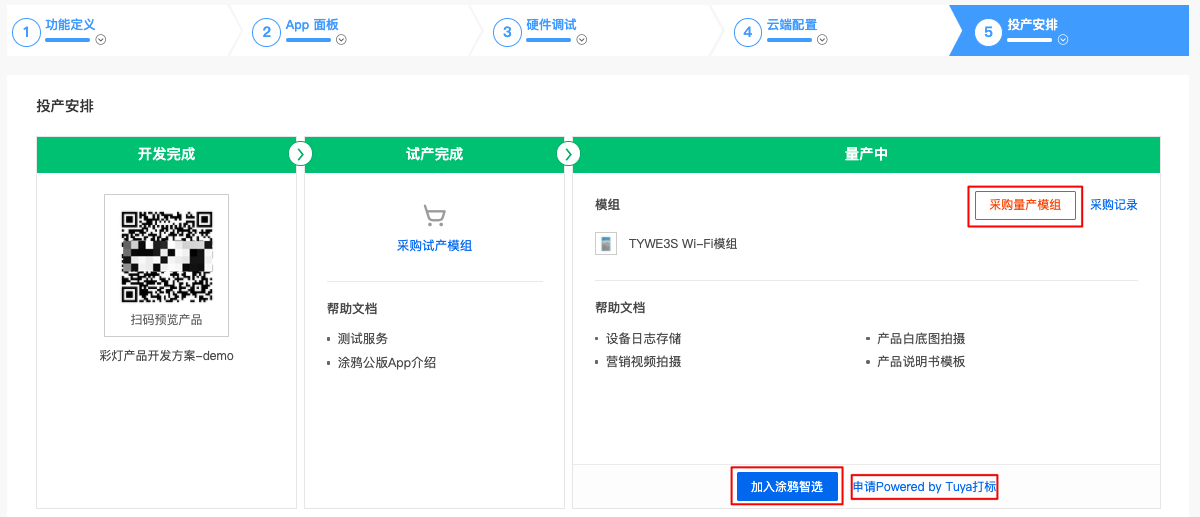Screen dimensions: 1200x517
Task: Click the step number 4 circle
Action: pyautogui.click(x=747, y=32)
